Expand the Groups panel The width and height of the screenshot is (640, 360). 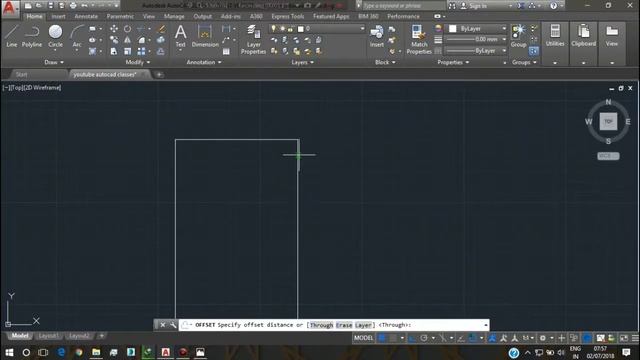point(524,62)
